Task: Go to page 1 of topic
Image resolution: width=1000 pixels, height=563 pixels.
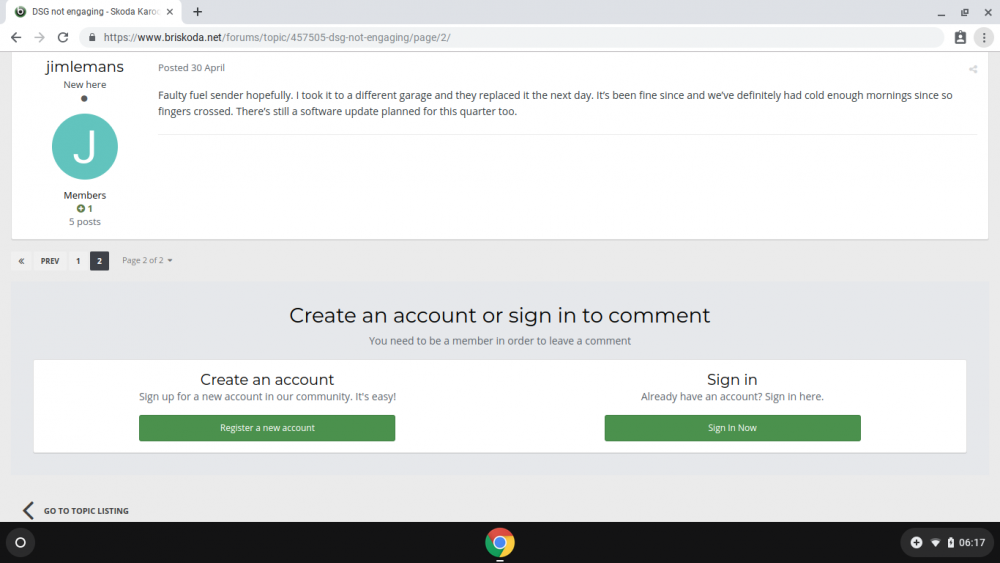Action: click(78, 261)
